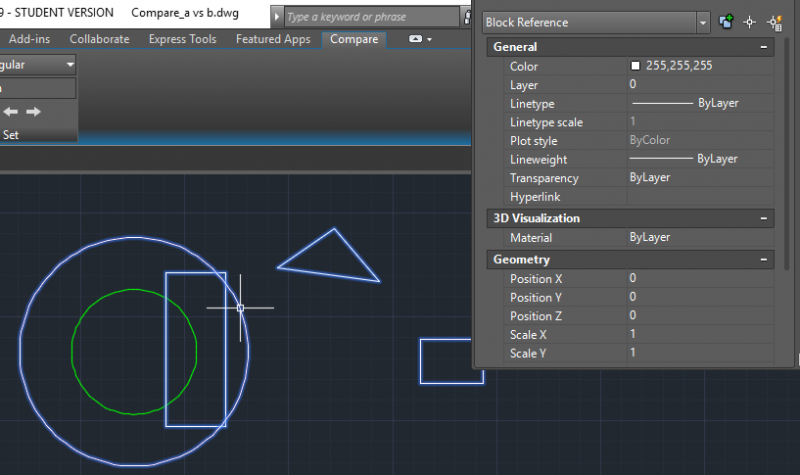Type in the keyword search field
Screen dimensions: 800x475
pyautogui.click(x=370, y=17)
